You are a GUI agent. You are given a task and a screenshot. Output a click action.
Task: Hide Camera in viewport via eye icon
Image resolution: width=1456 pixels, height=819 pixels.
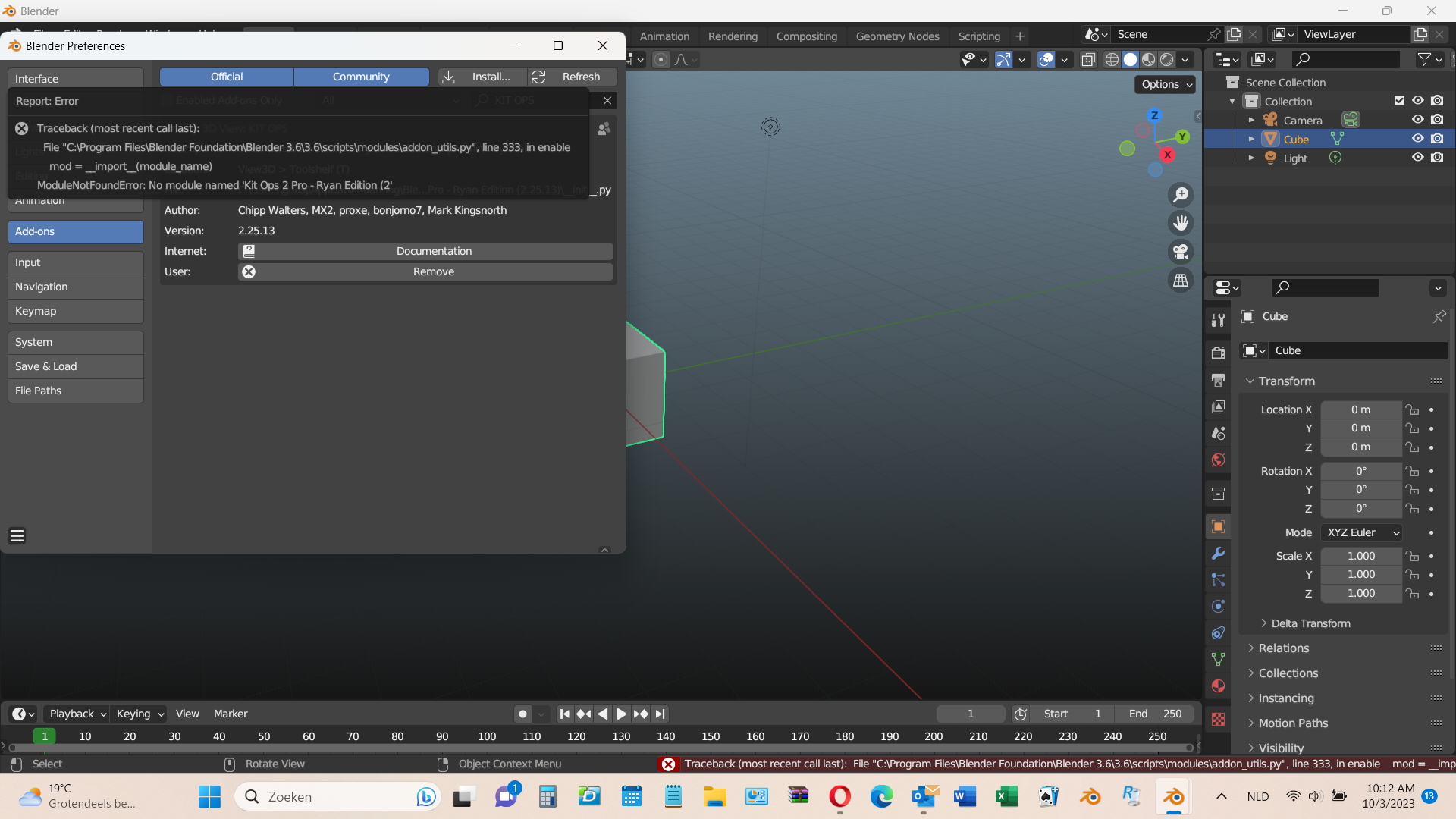1417,120
